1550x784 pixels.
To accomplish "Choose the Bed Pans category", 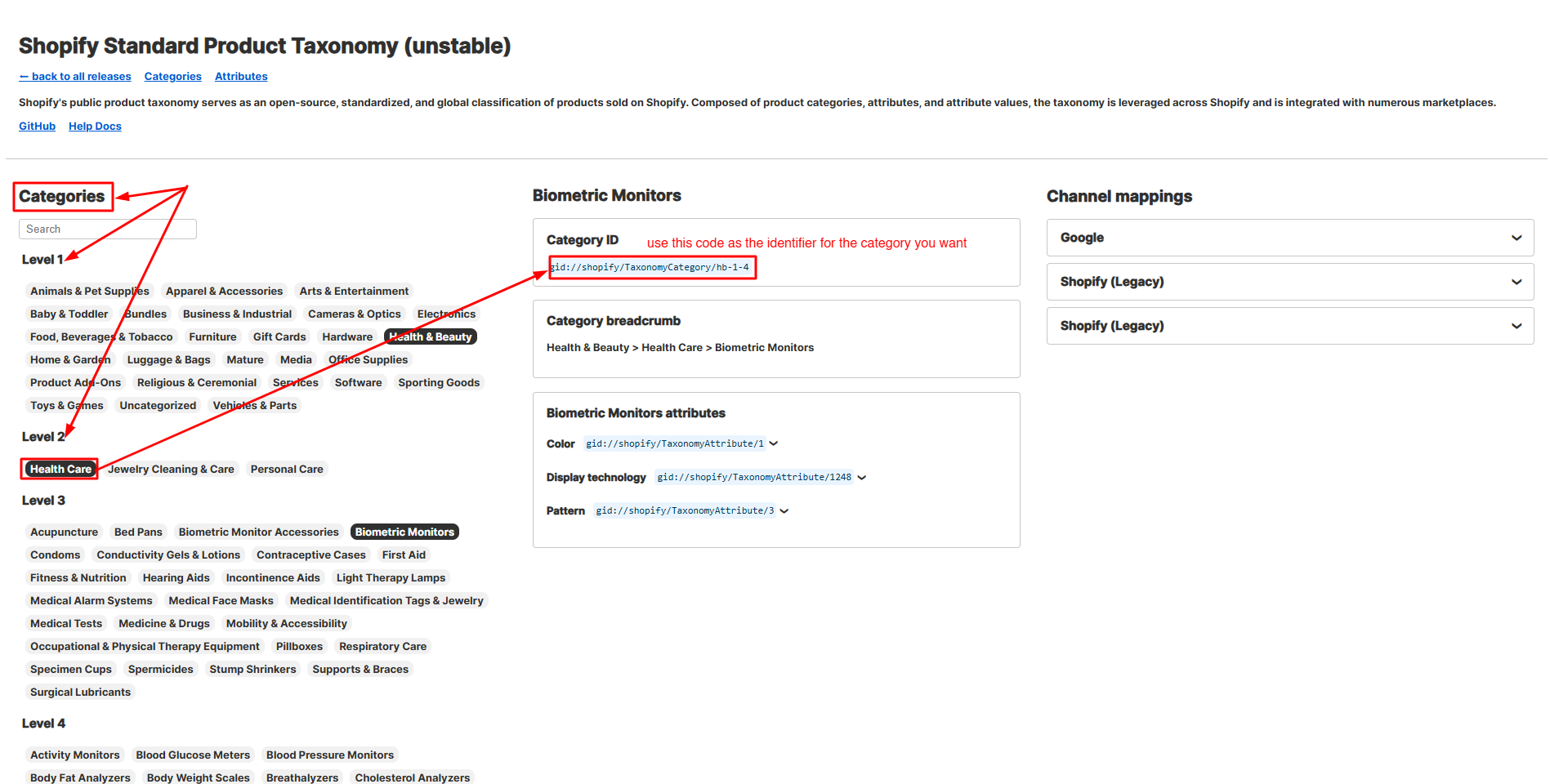I will coord(138,532).
